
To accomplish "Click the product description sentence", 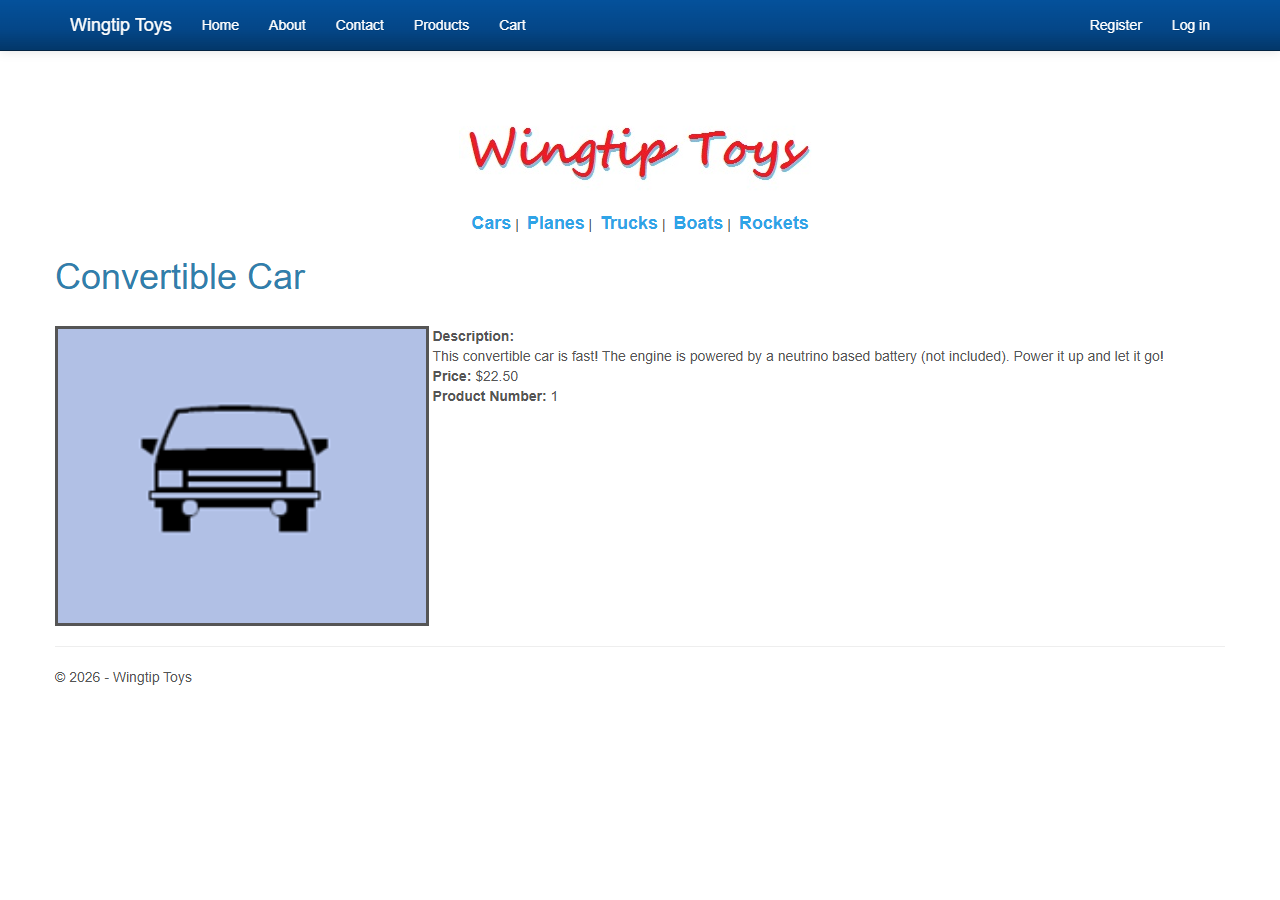I will pos(797,356).
